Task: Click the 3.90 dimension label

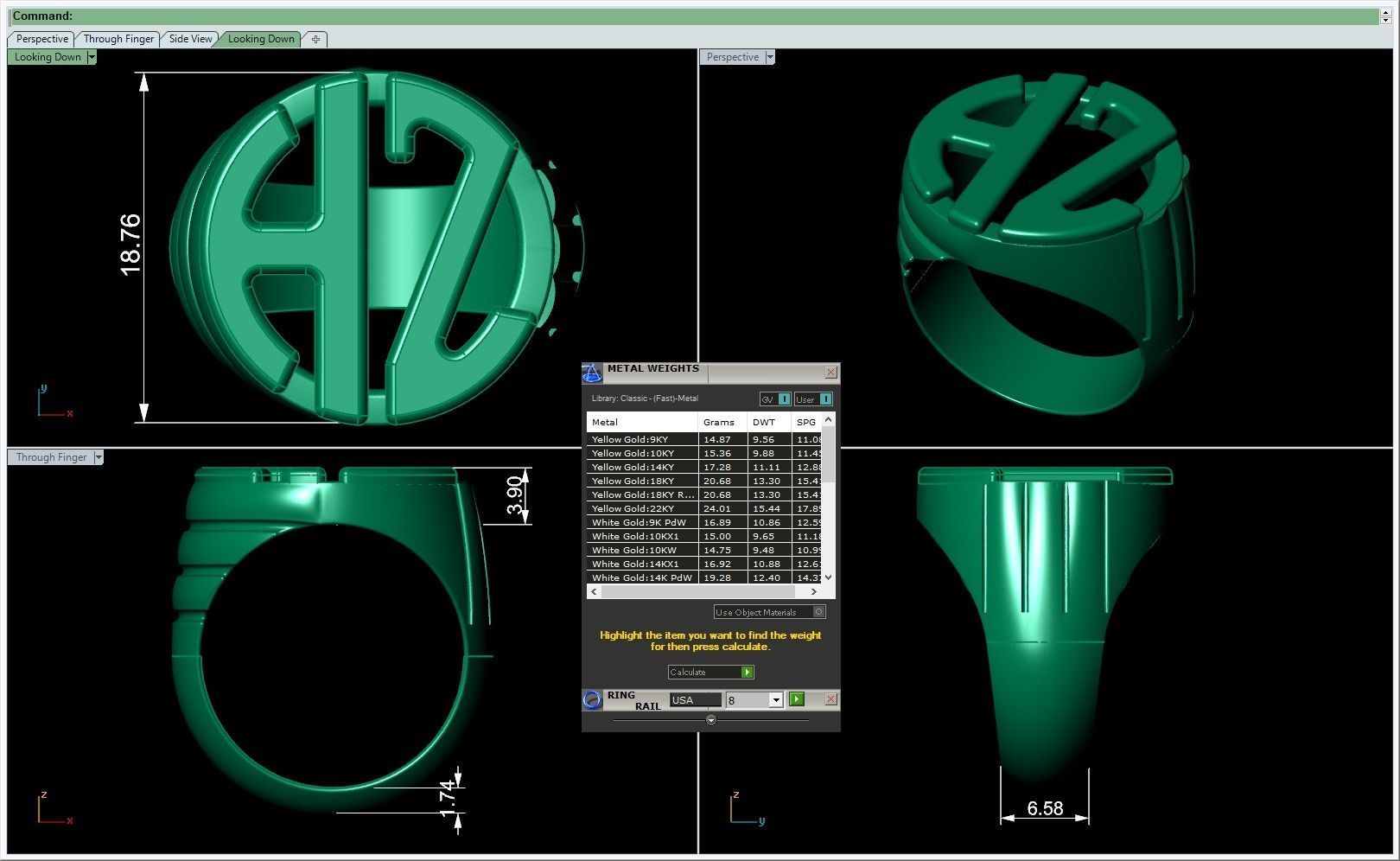Action: [515, 494]
